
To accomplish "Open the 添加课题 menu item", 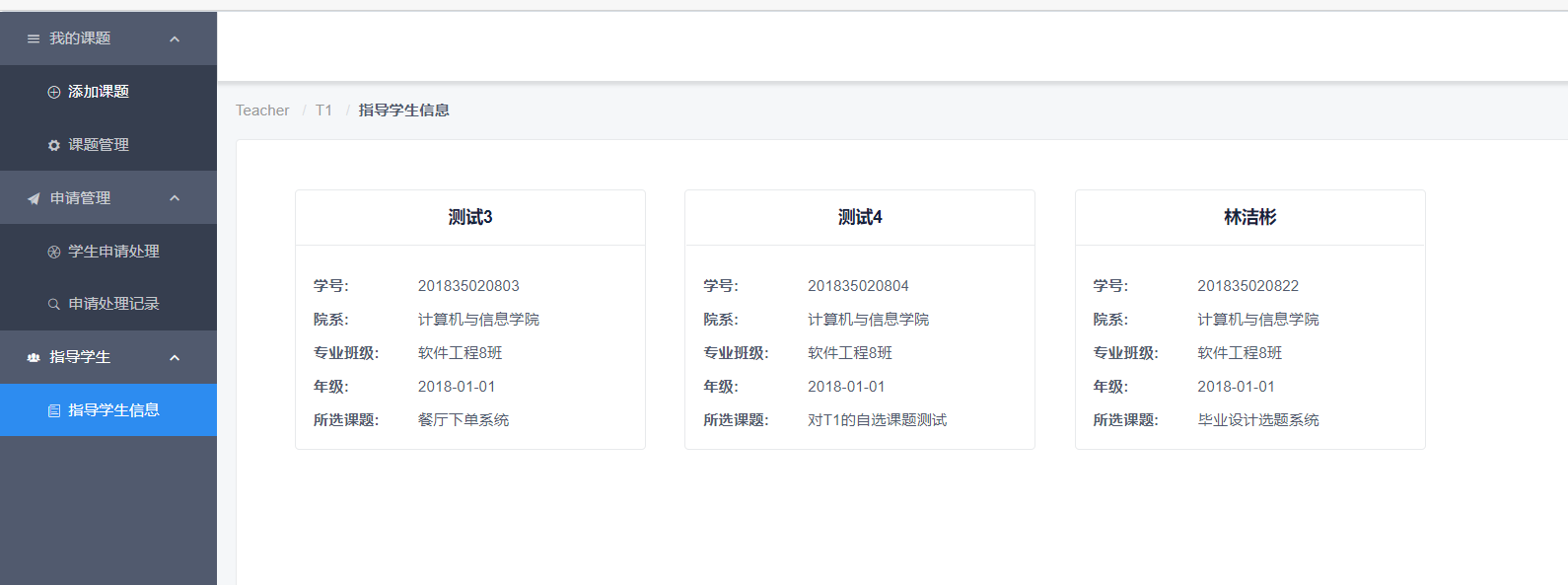I will (x=108, y=92).
